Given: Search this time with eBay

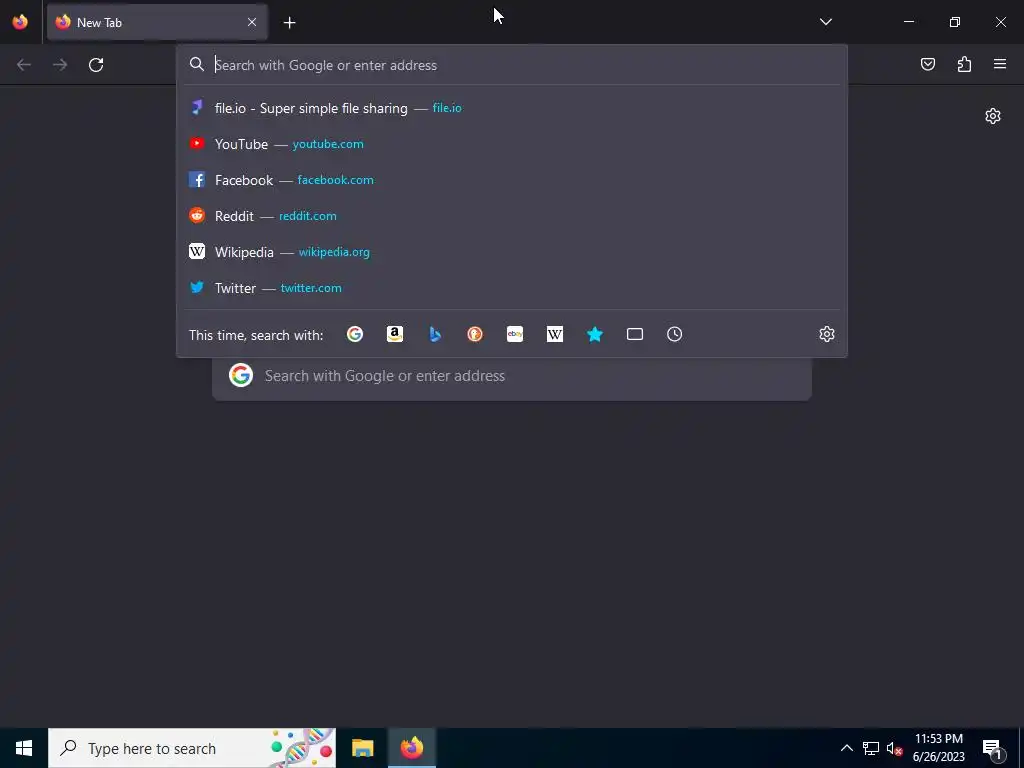Looking at the screenshot, I should pyautogui.click(x=515, y=334).
